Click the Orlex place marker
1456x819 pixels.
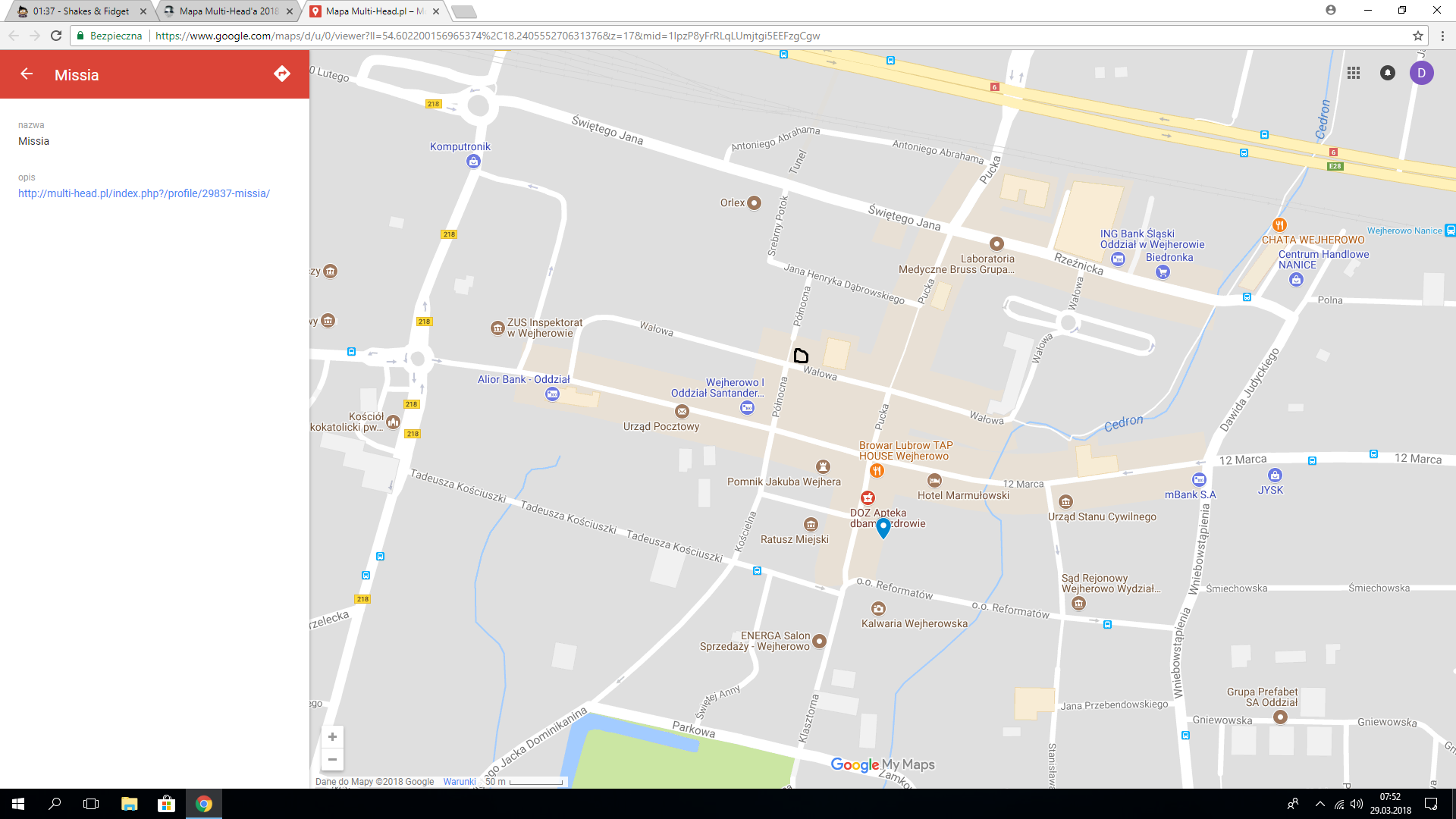pos(754,203)
